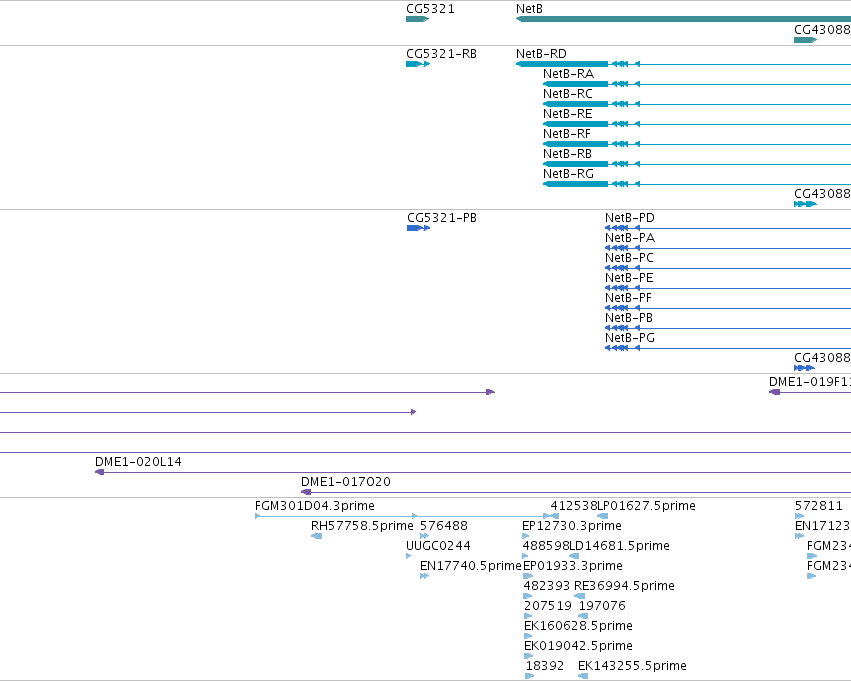Select the NetB-RG transcript

pos(697,184)
